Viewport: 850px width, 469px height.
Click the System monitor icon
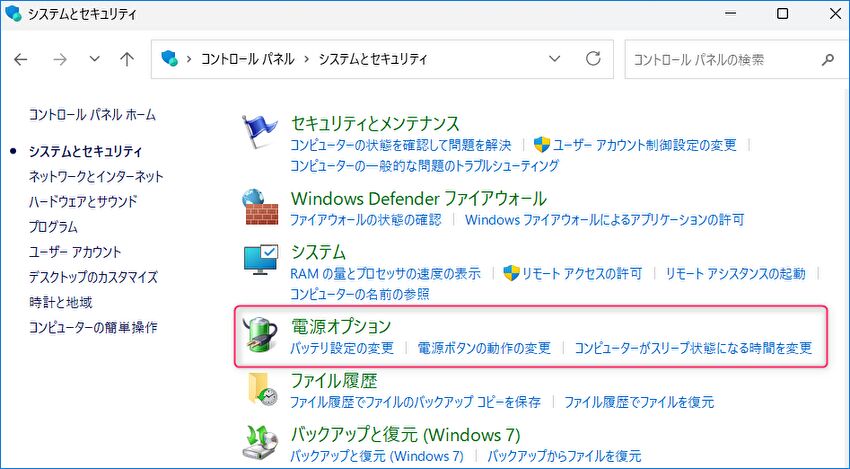pos(261,259)
